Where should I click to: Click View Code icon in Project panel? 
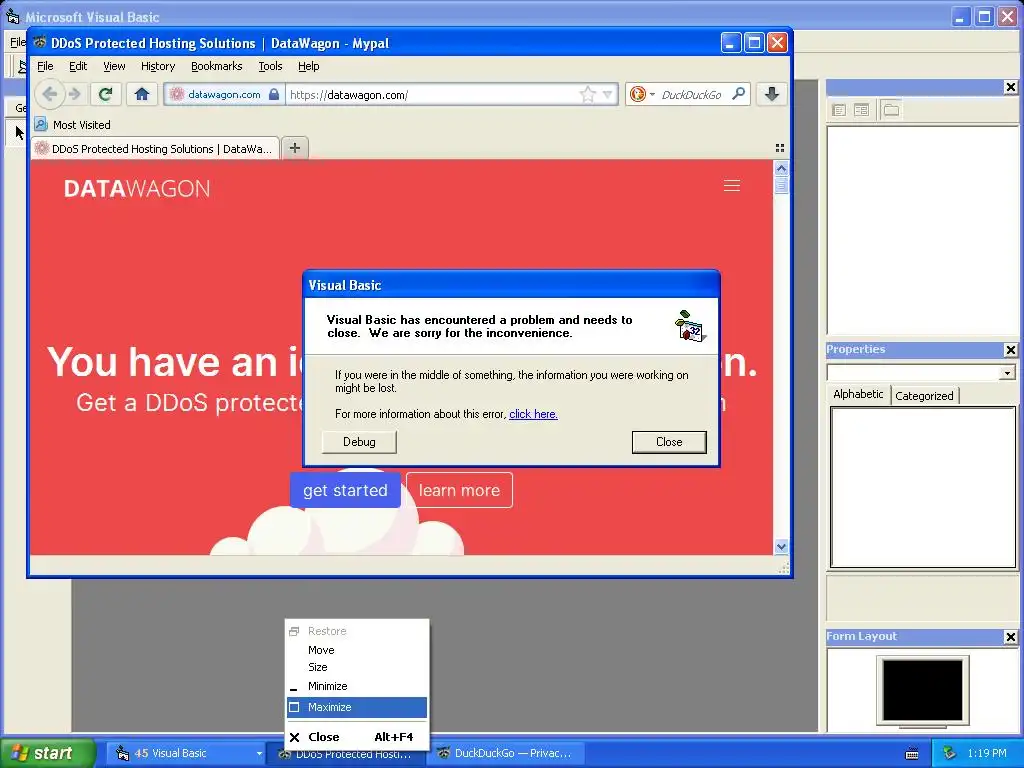[x=839, y=110]
